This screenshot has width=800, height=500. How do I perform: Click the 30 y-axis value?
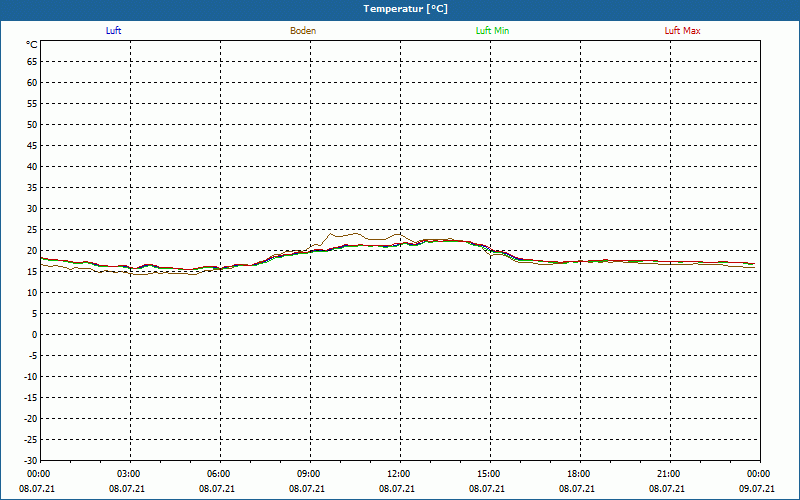[32, 209]
